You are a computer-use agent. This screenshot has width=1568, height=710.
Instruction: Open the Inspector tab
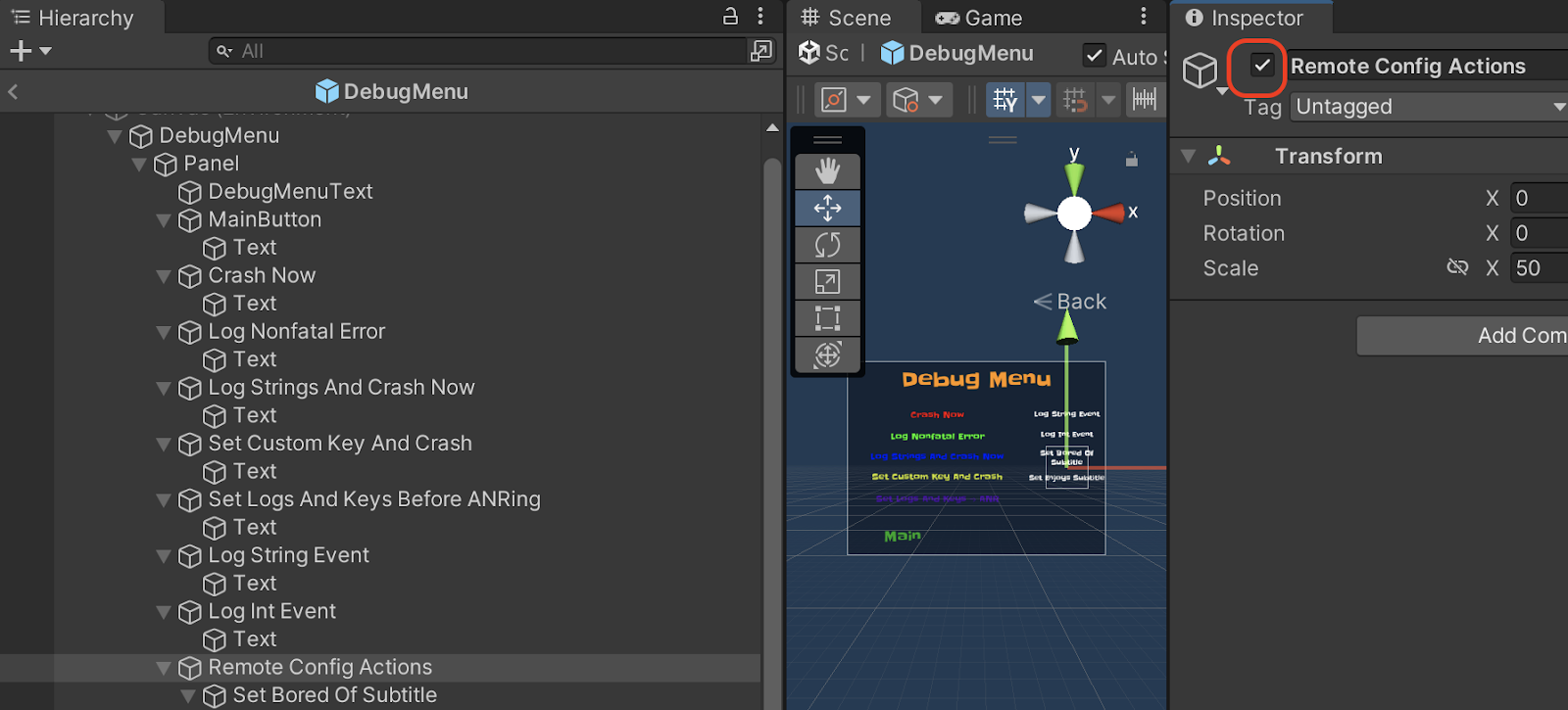click(1245, 18)
